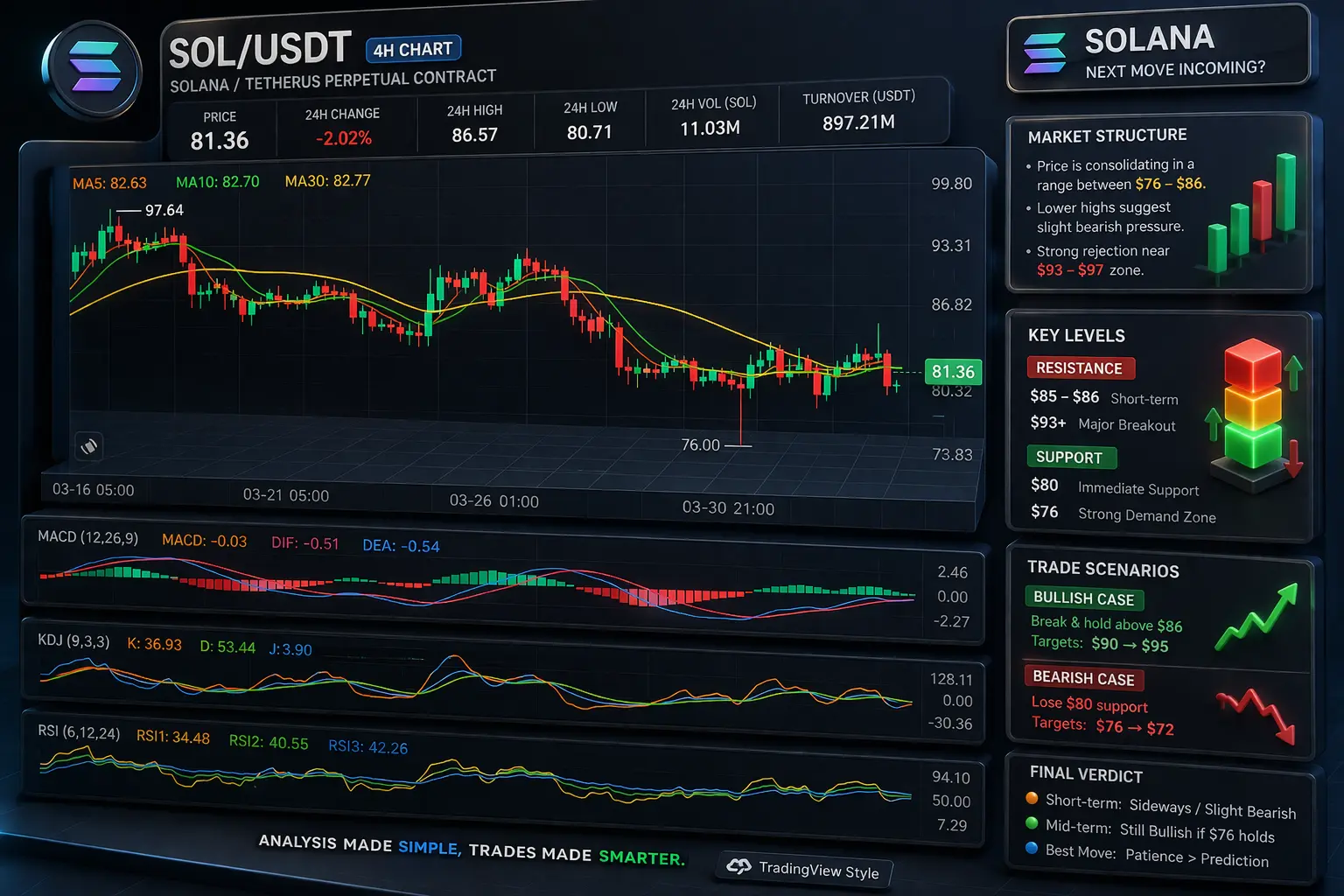This screenshot has height=896, width=1344.
Task: Click the green dot beside Mid-term verdict
Action: 1032,823
